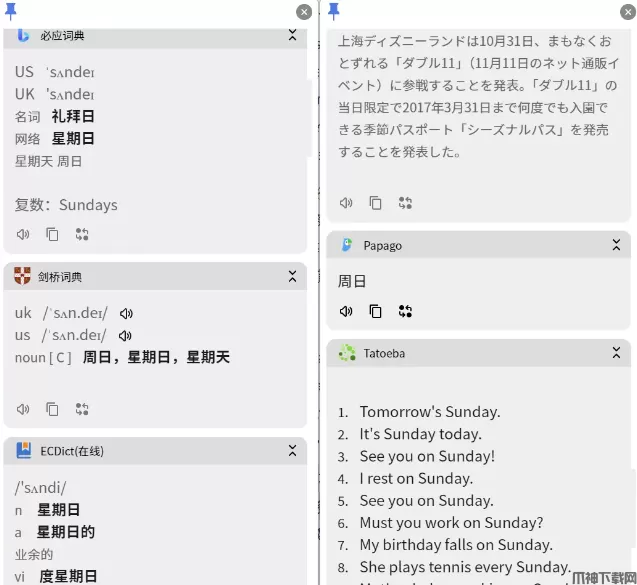Click the 必应词典 Bing logo
The width and height of the screenshot is (637, 585).
point(23,35)
